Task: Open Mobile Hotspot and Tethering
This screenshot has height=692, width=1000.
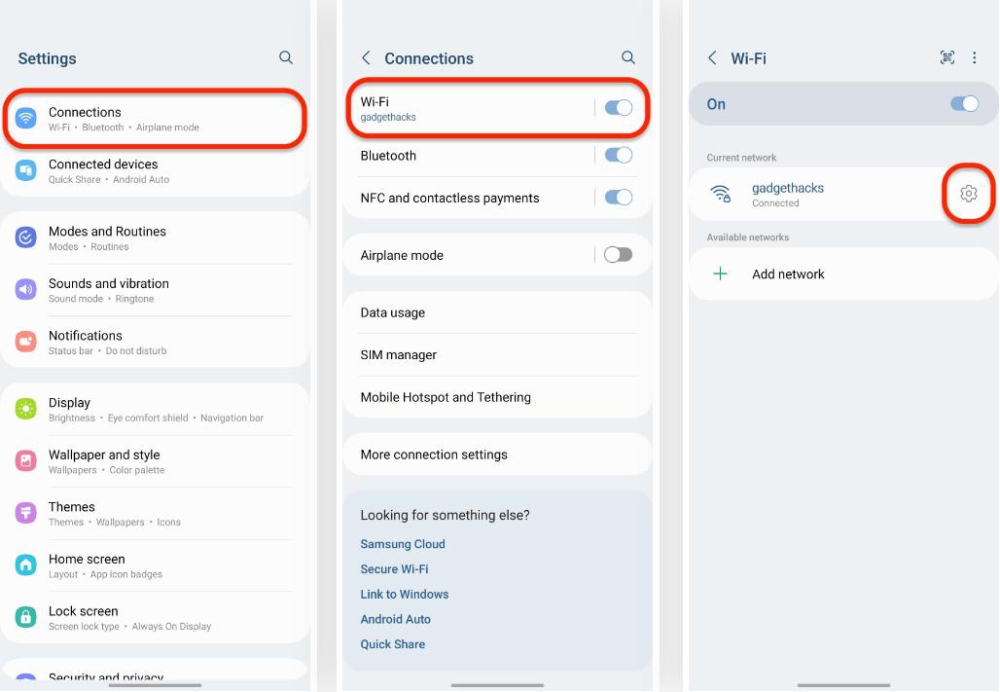Action: pyautogui.click(x=446, y=397)
